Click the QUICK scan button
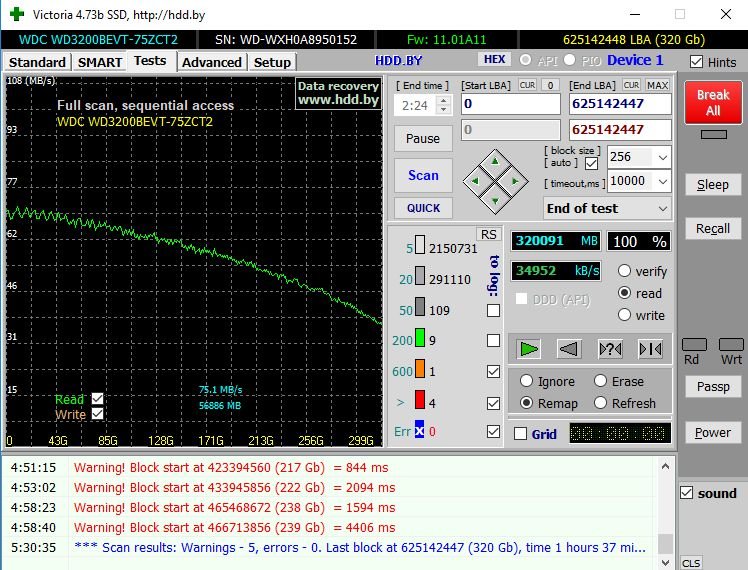This screenshot has width=748, height=570. click(423, 208)
